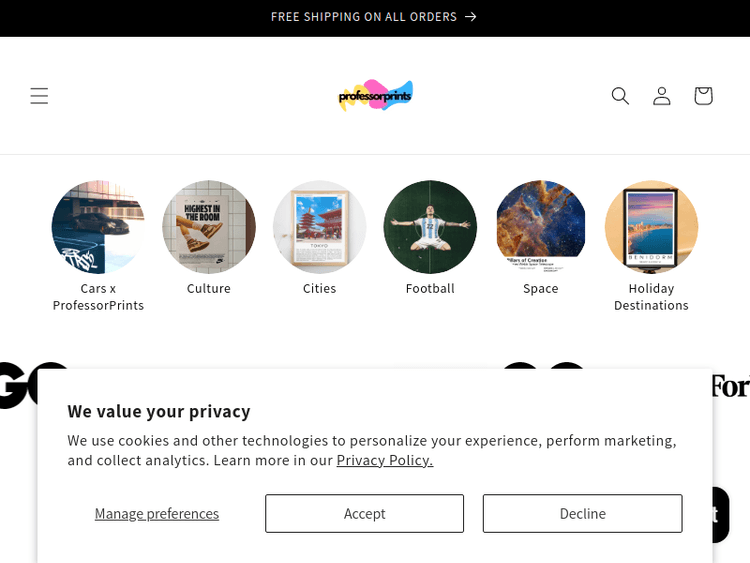The width and height of the screenshot is (750, 563).
Task: Open the Culture collection thumbnail
Action: click(x=209, y=227)
